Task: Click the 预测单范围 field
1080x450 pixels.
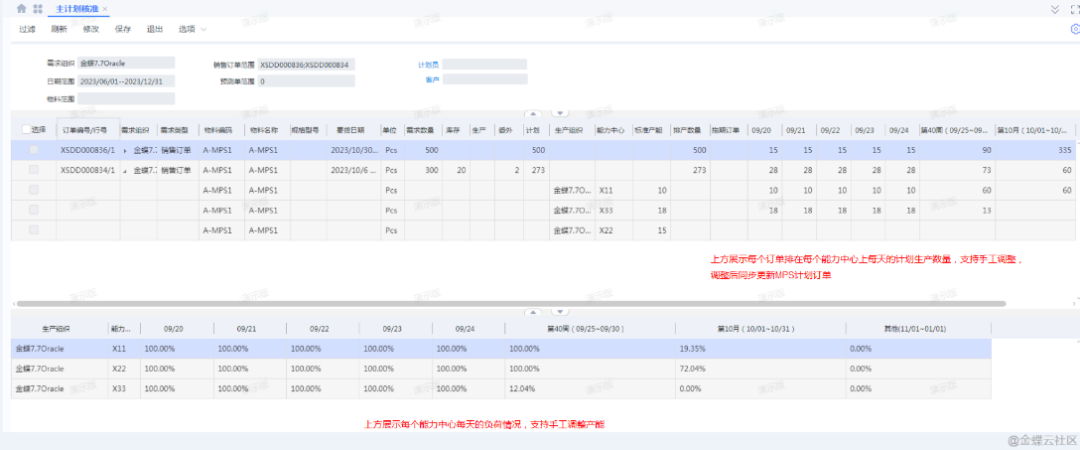Action: tap(306, 81)
